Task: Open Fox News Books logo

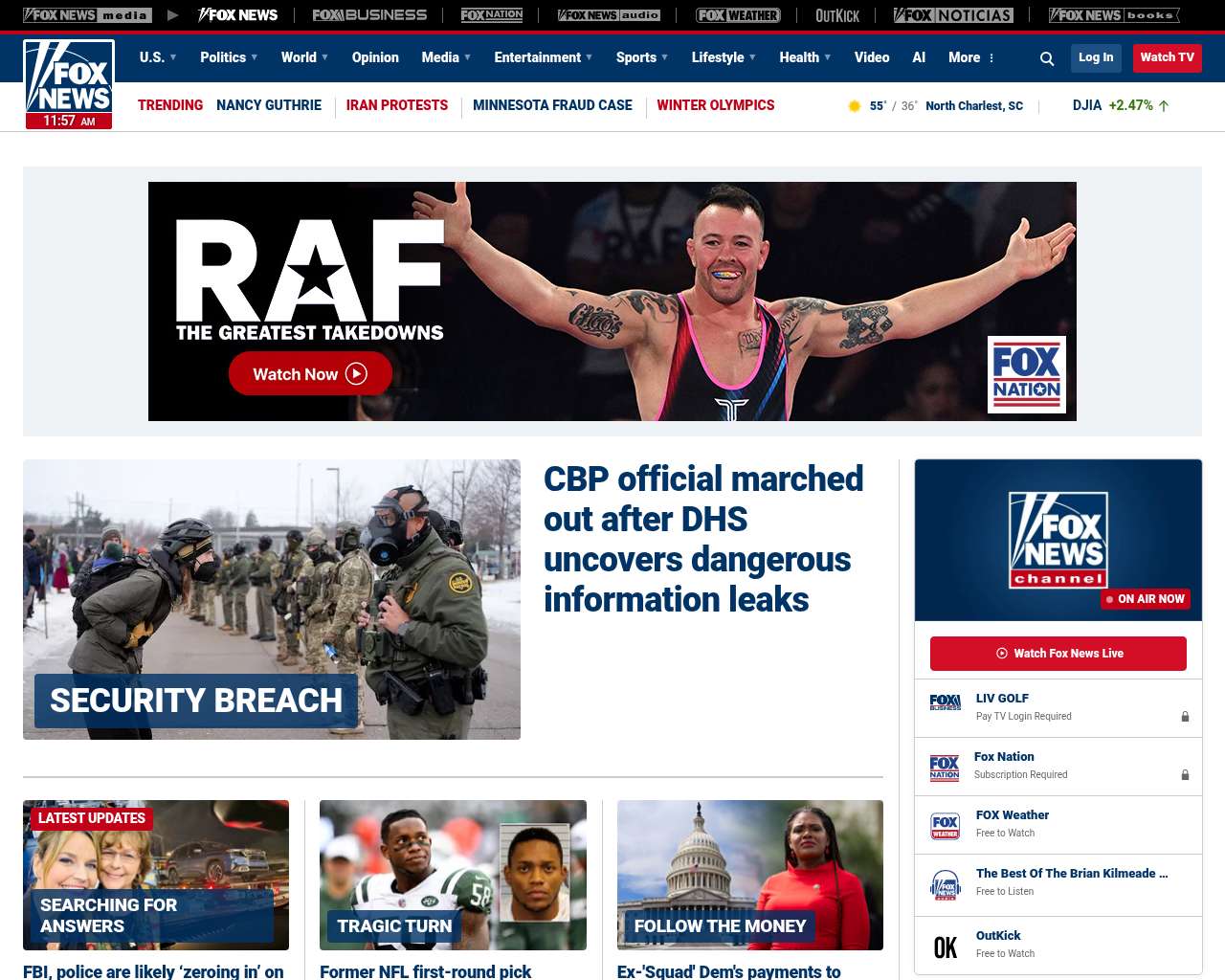Action: pos(1114,15)
